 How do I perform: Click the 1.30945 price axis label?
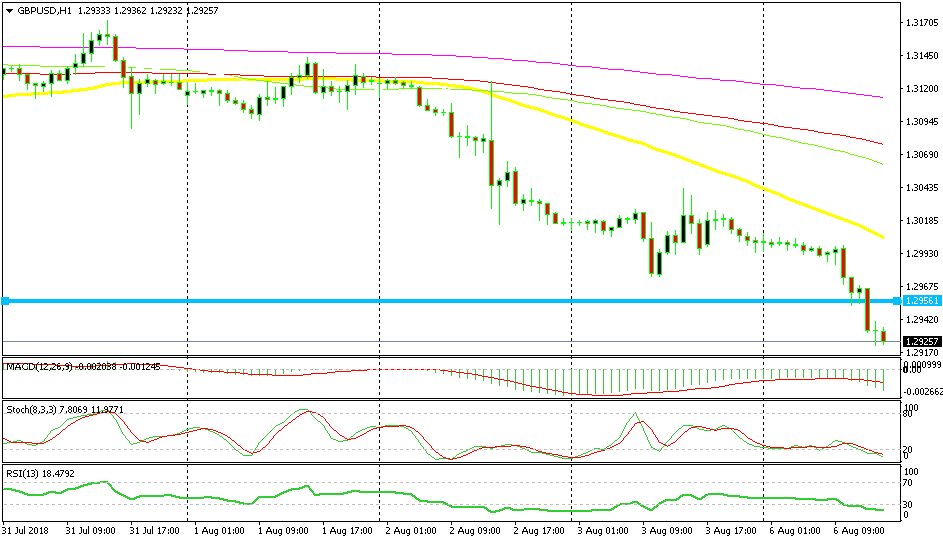pos(921,122)
